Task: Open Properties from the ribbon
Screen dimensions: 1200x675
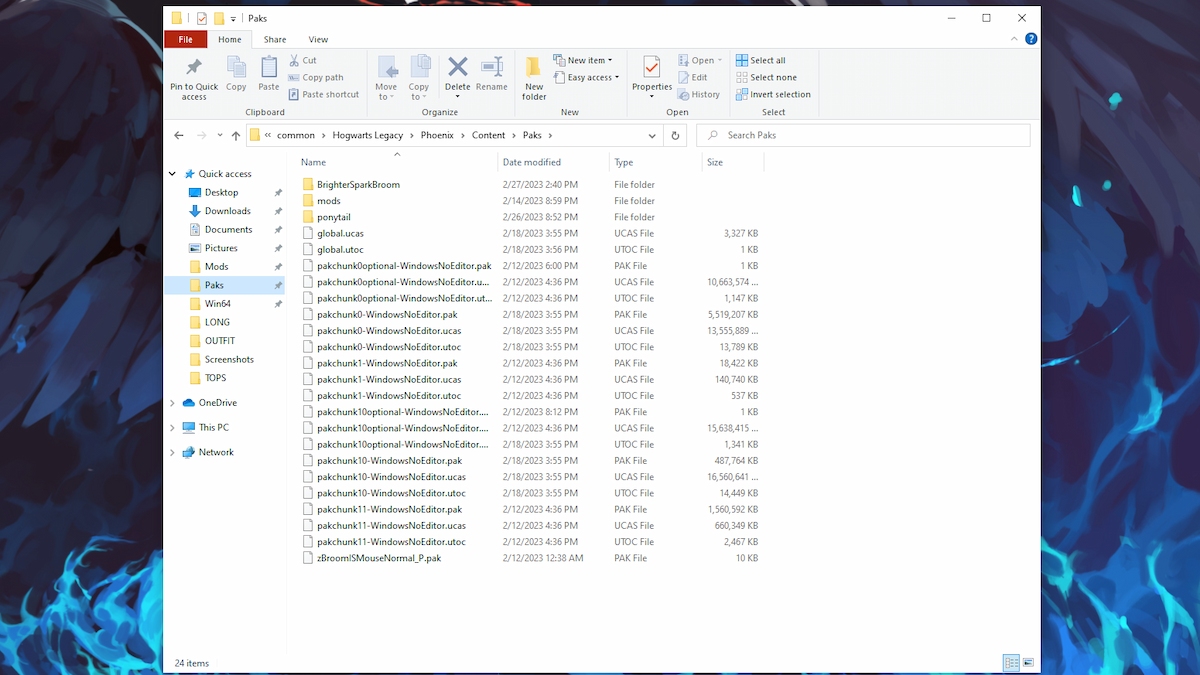Action: [x=651, y=68]
